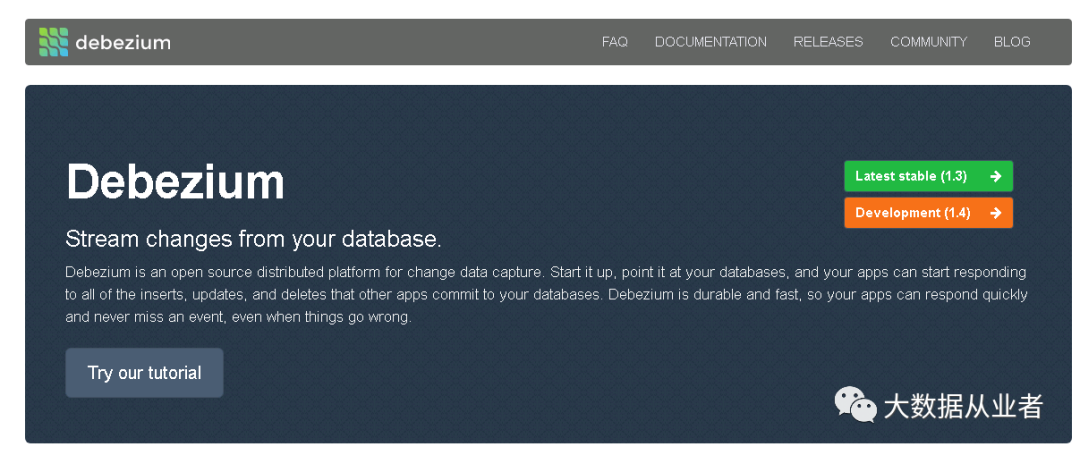The image size is (1080, 455).
Task: Open the DOCUMENTATION menu item
Action: tap(710, 42)
